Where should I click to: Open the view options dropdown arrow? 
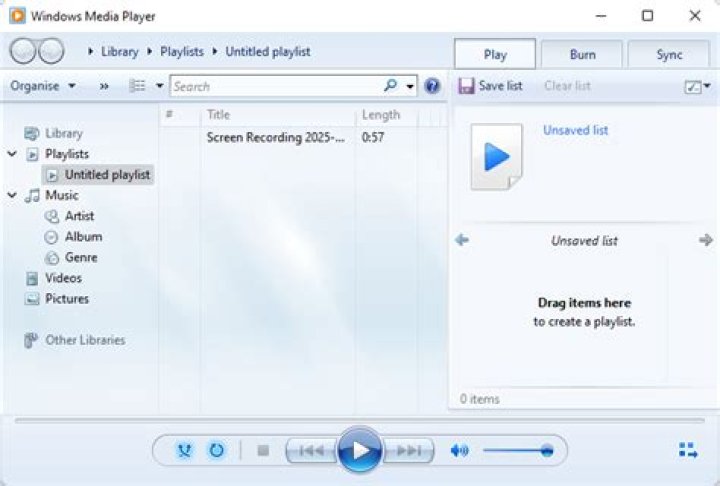pos(159,85)
